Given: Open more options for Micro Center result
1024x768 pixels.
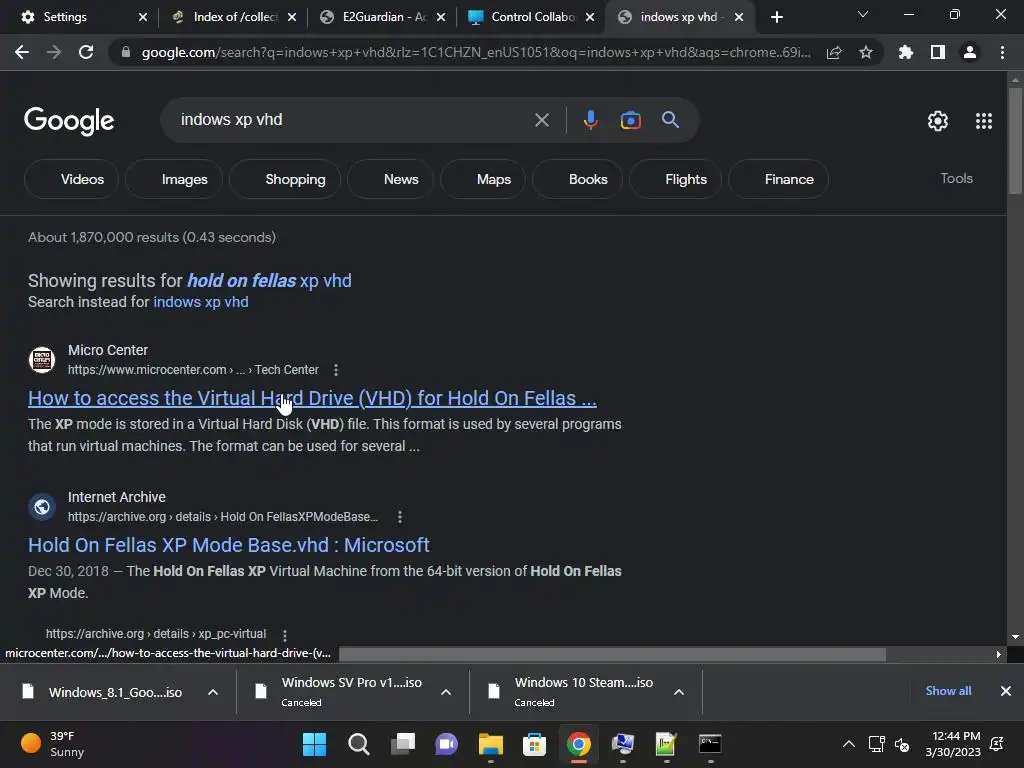Looking at the screenshot, I should pyautogui.click(x=336, y=370).
